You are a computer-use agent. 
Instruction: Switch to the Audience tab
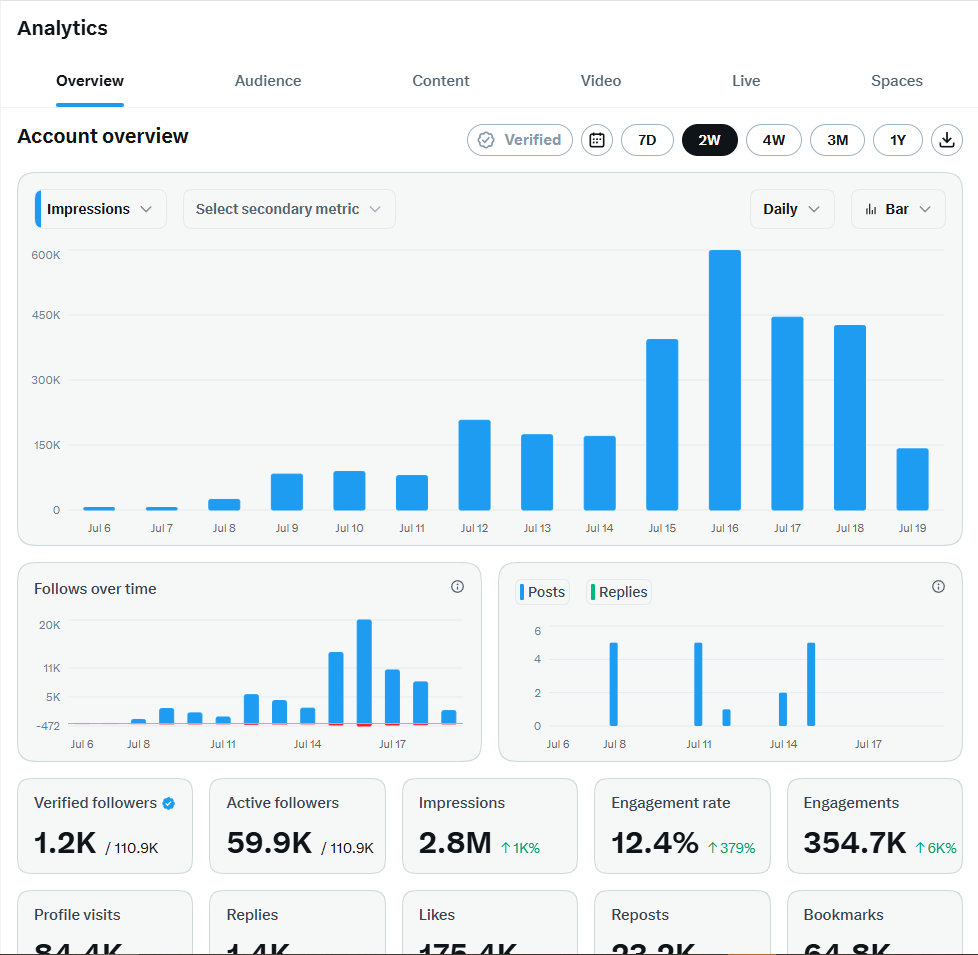click(268, 81)
